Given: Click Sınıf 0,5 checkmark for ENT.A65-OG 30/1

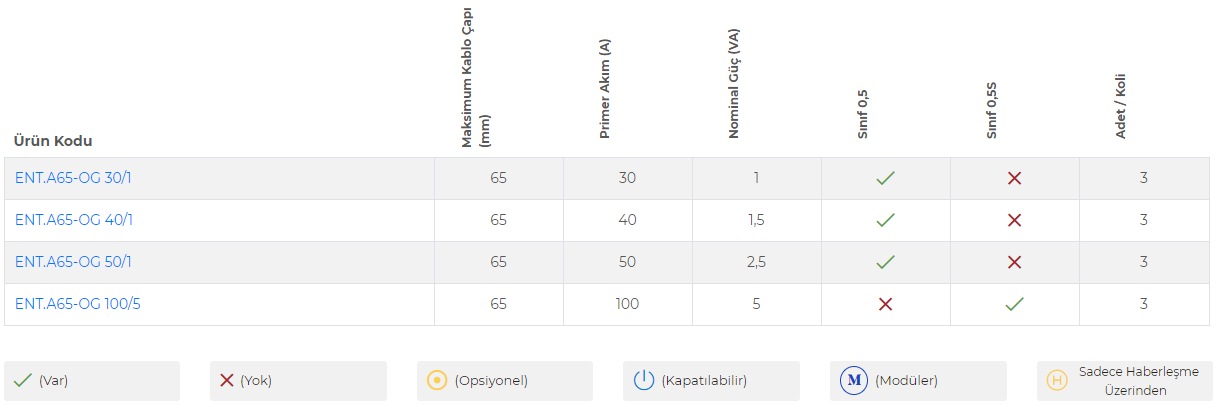Looking at the screenshot, I should pos(885,178).
